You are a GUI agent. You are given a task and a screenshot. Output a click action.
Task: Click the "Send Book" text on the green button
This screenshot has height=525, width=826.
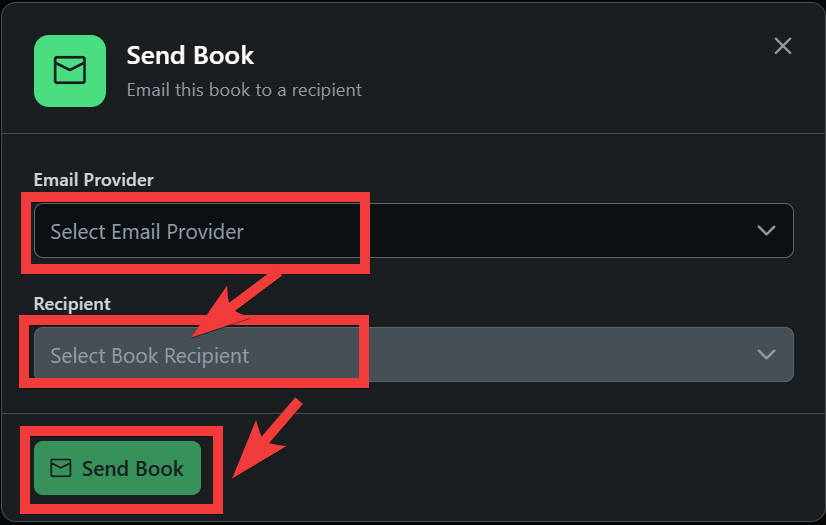point(133,468)
